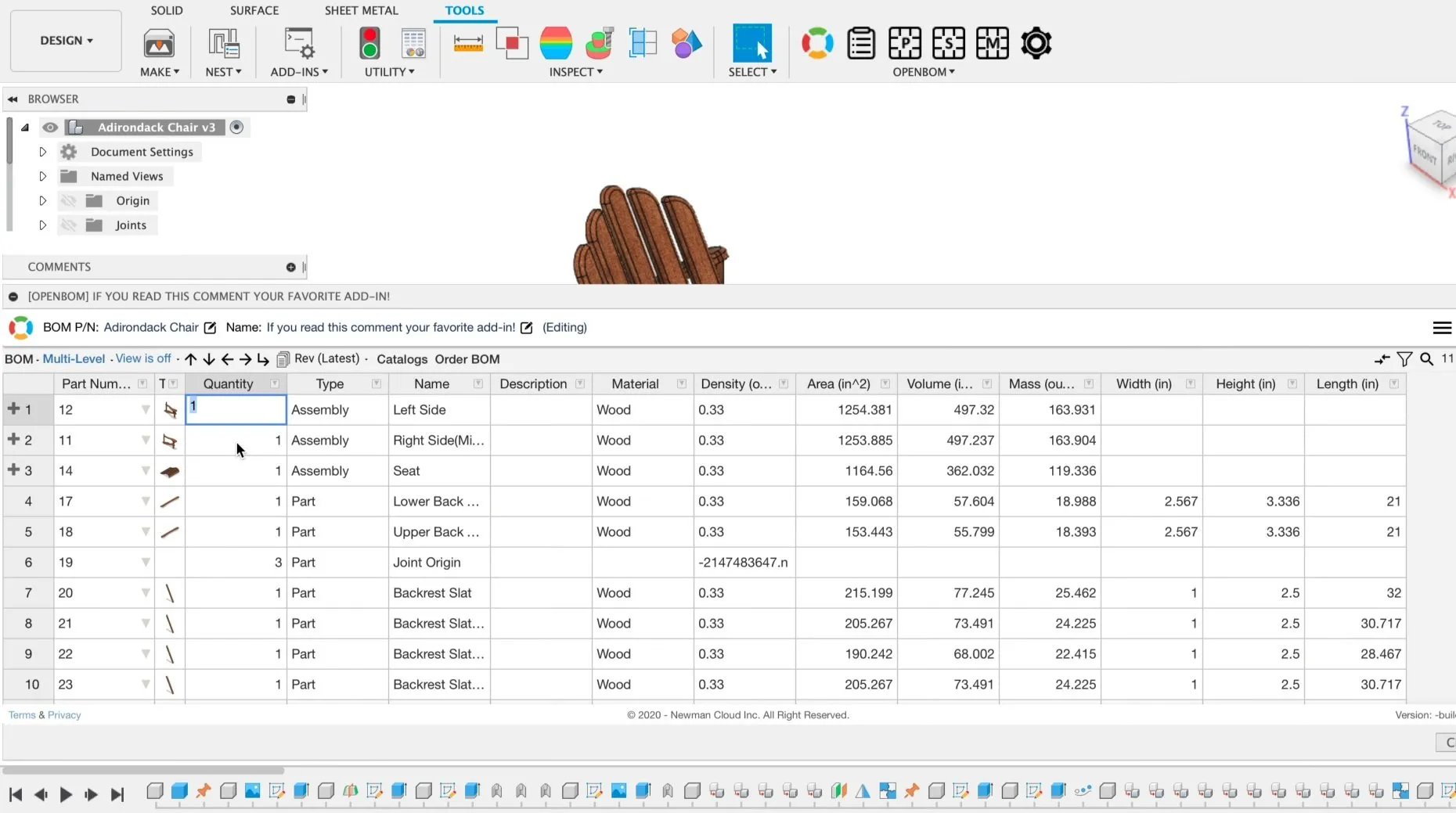The width and height of the screenshot is (1456, 813).
Task: Expand the Seat assembly row
Action: tap(13, 469)
